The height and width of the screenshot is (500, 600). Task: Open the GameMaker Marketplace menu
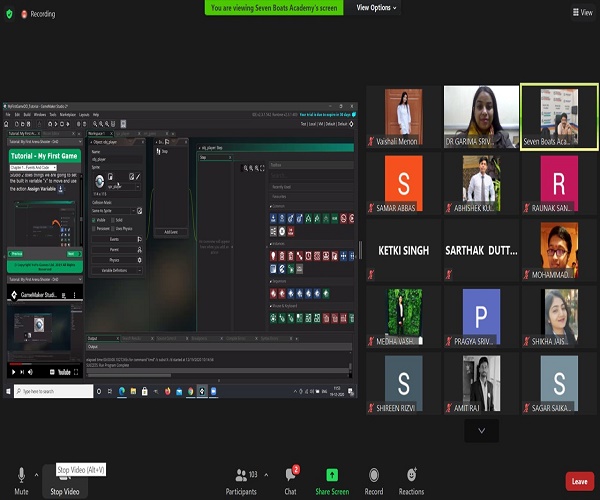click(68, 114)
